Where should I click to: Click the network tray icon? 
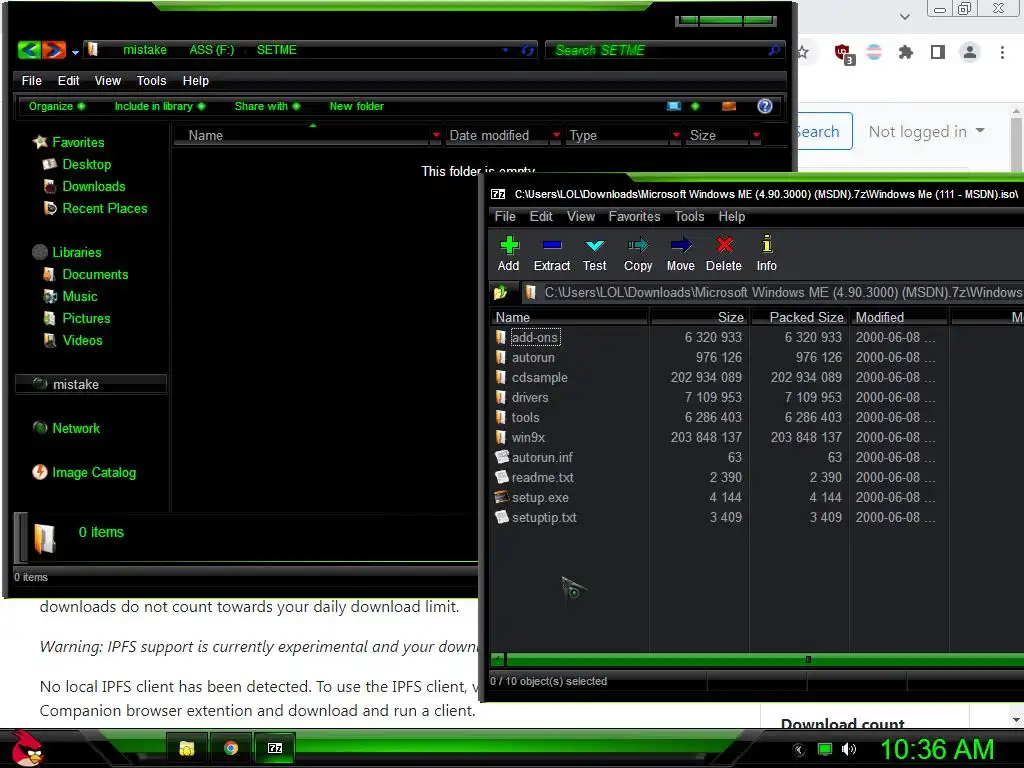[825, 749]
